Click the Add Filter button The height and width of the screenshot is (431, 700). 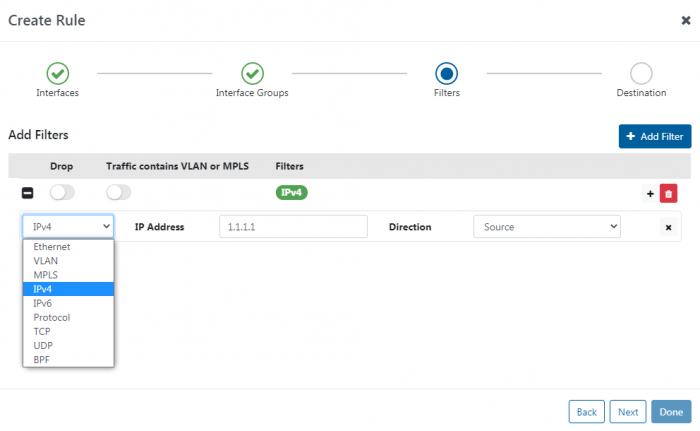pyautogui.click(x=655, y=136)
